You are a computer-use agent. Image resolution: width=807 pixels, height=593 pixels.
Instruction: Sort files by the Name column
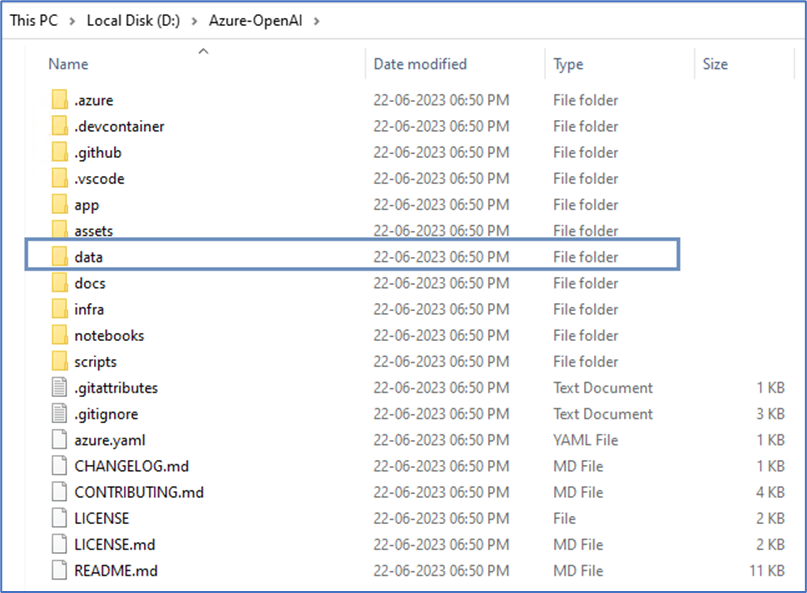(68, 64)
